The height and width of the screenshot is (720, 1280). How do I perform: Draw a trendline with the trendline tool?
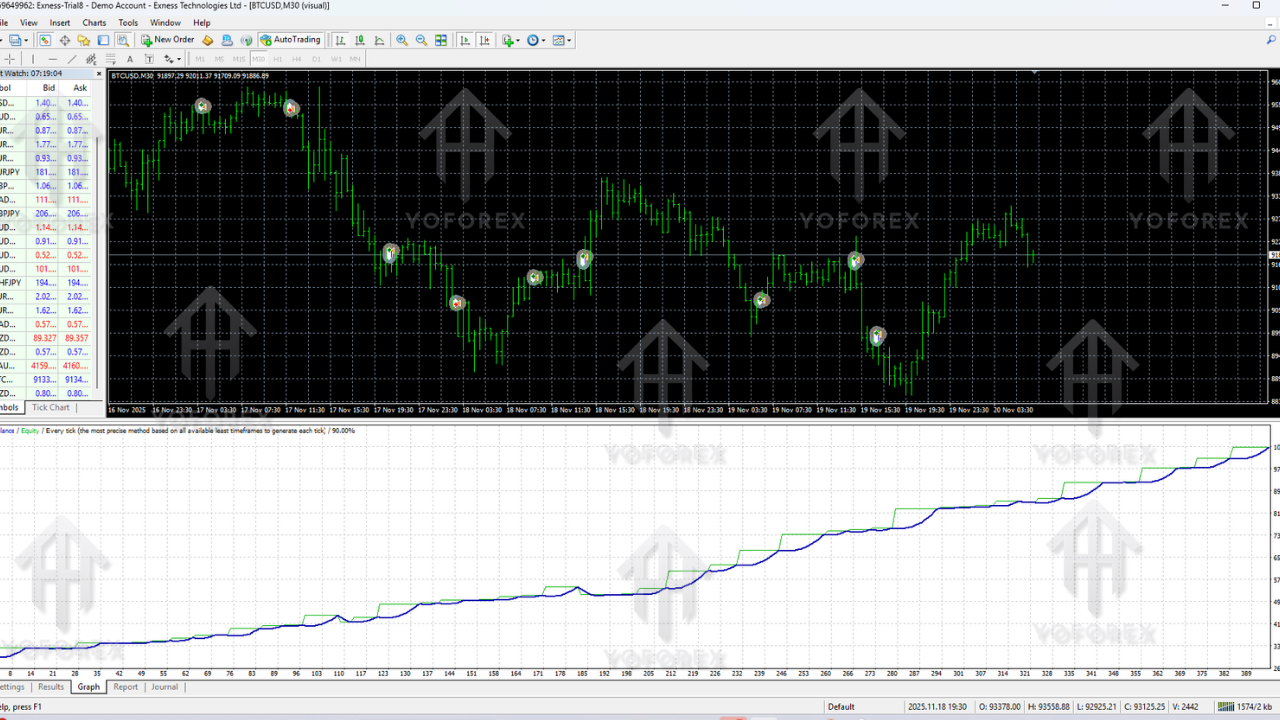[x=73, y=59]
